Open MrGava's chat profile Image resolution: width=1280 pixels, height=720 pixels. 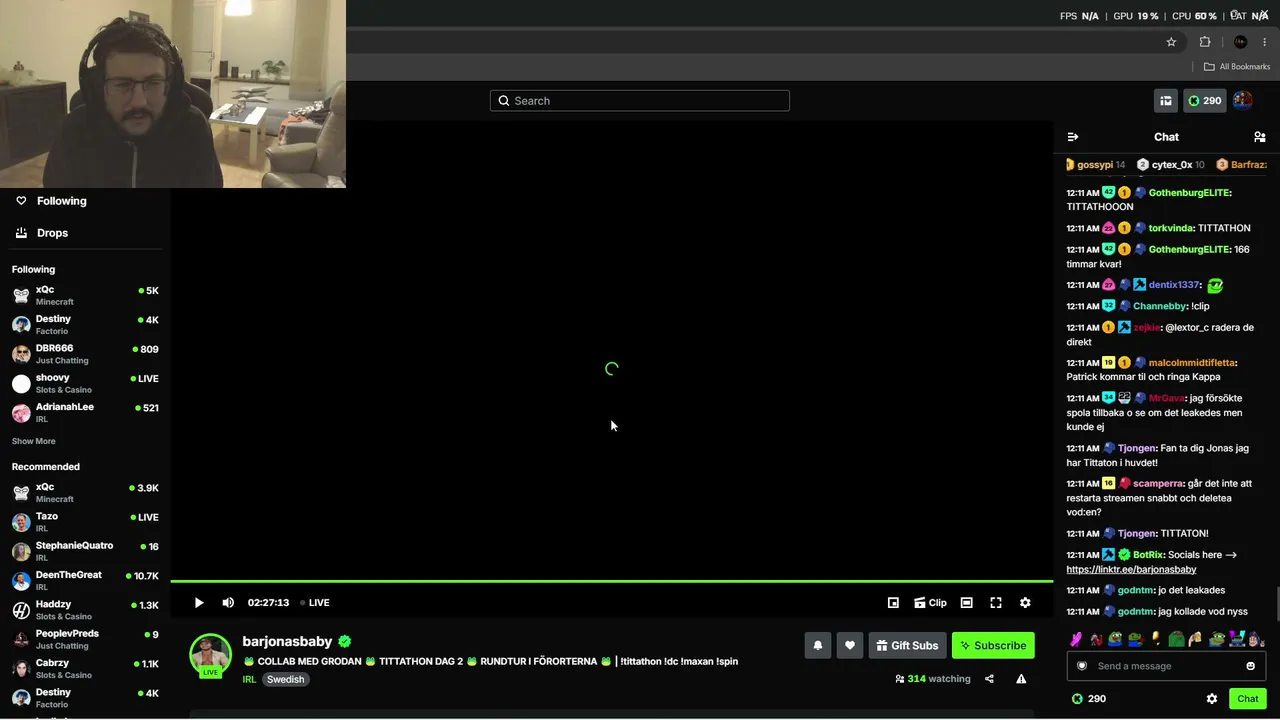point(1166,399)
